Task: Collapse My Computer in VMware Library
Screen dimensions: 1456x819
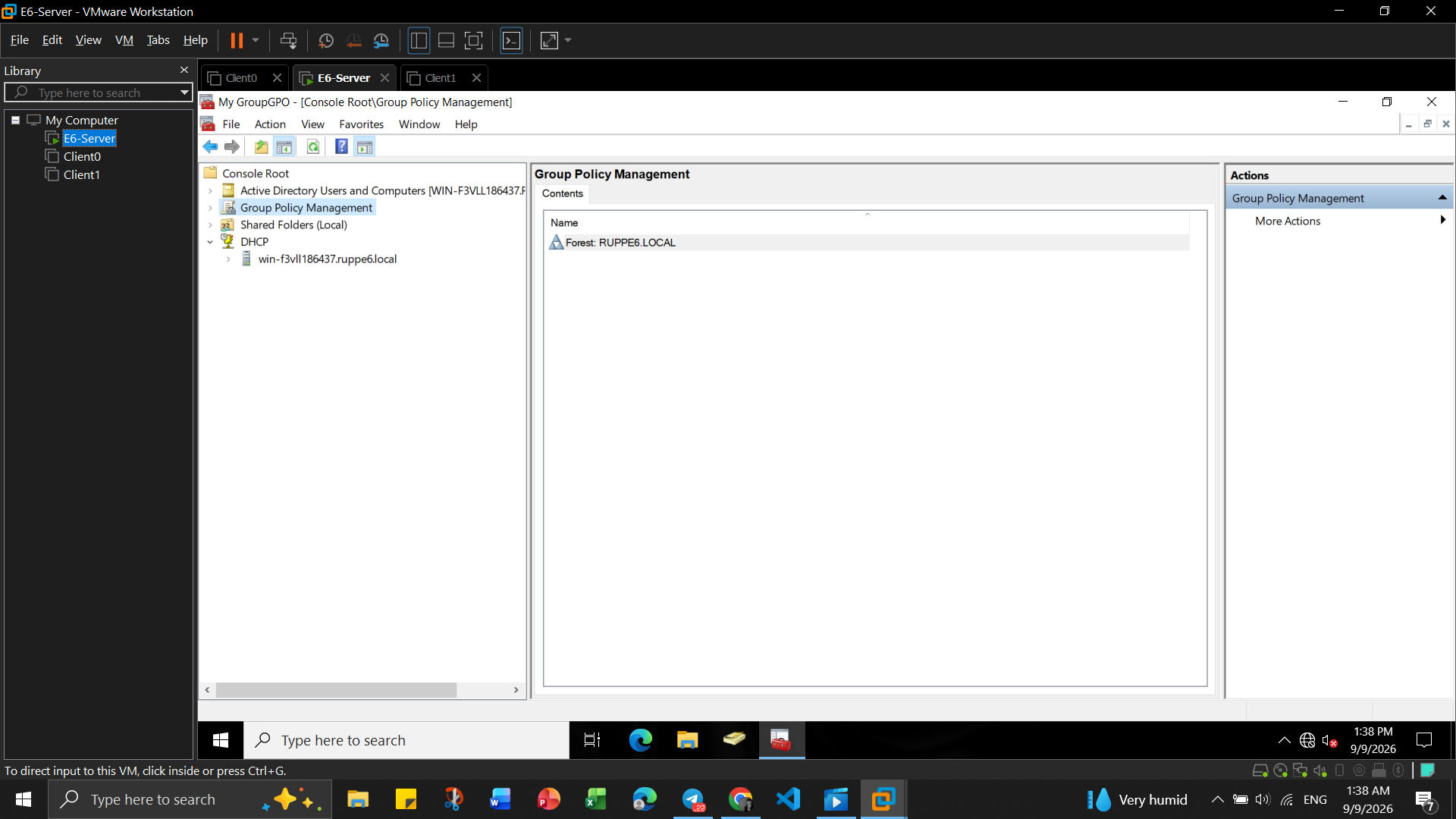Action: click(x=15, y=120)
